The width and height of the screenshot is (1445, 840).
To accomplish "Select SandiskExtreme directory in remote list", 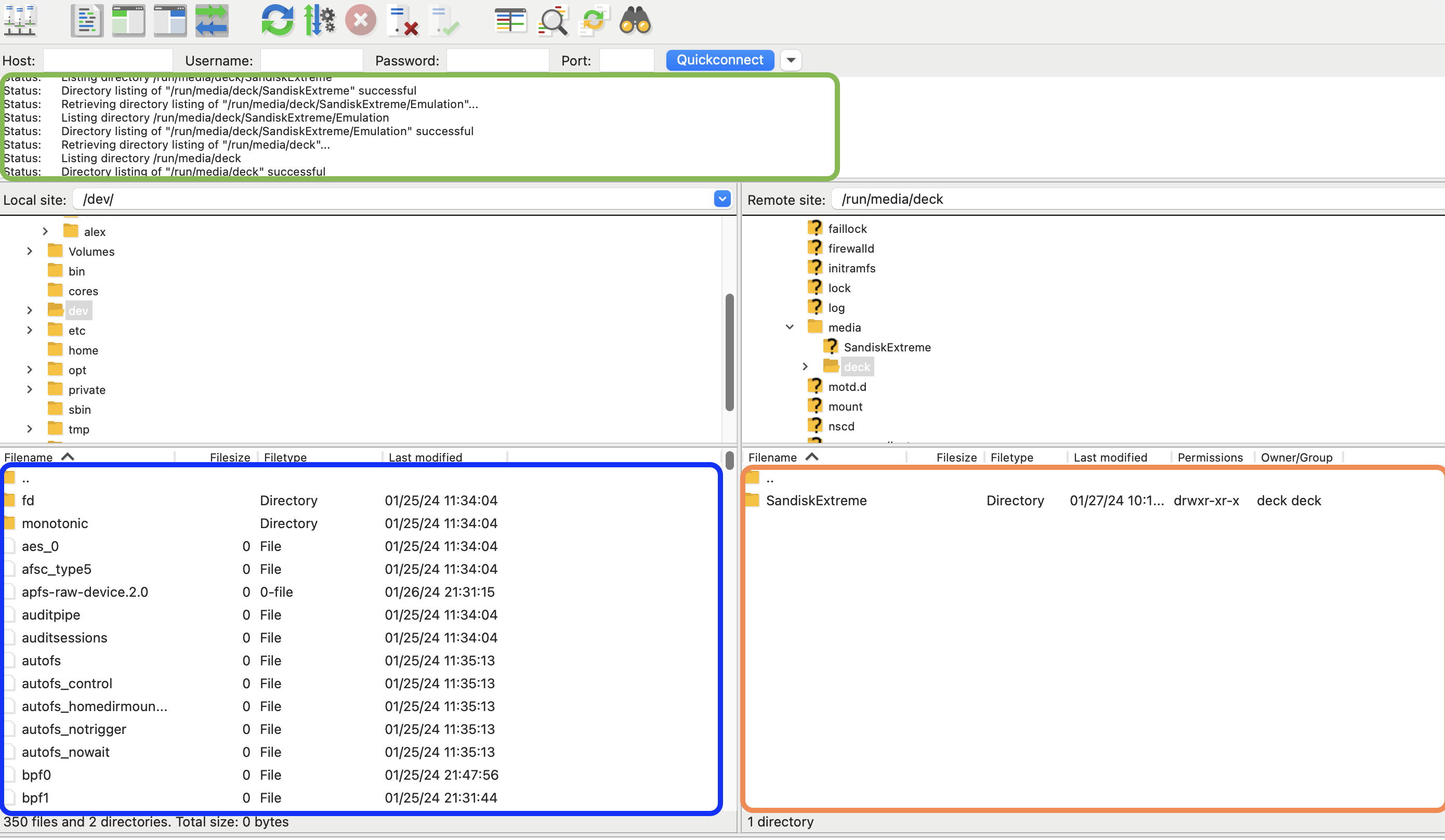I will [x=816, y=501].
